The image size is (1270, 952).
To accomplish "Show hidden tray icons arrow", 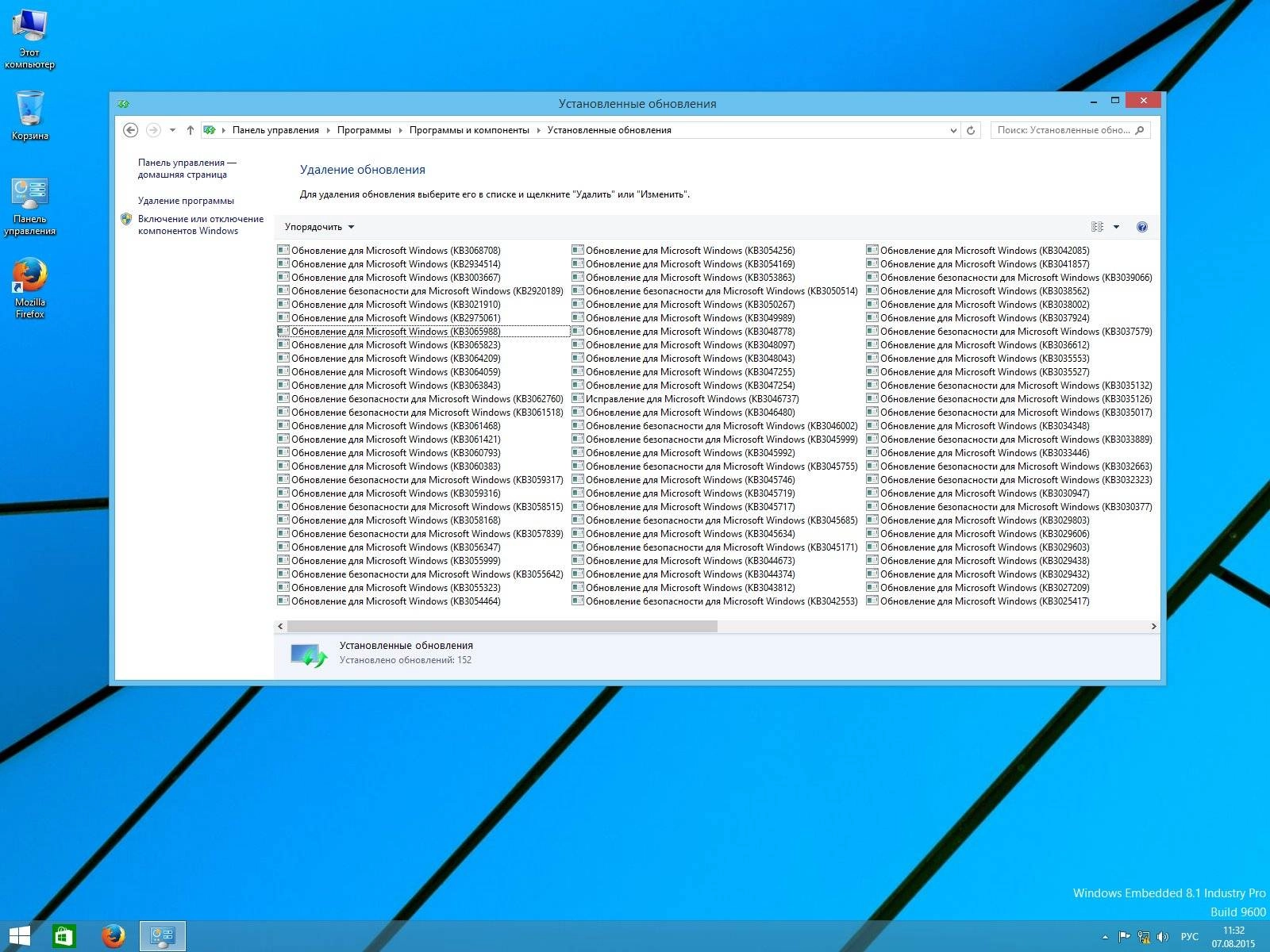I will click(x=1105, y=937).
